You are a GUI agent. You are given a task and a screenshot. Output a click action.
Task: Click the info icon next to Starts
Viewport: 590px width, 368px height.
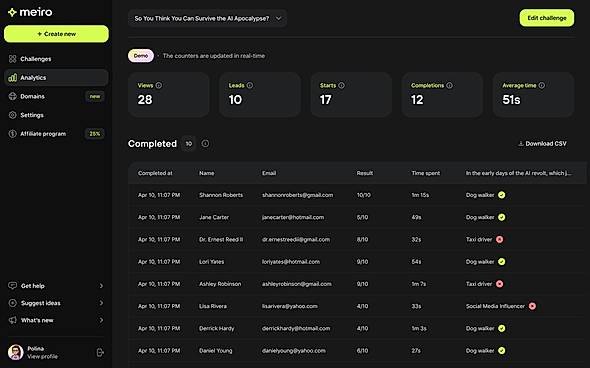coord(341,85)
